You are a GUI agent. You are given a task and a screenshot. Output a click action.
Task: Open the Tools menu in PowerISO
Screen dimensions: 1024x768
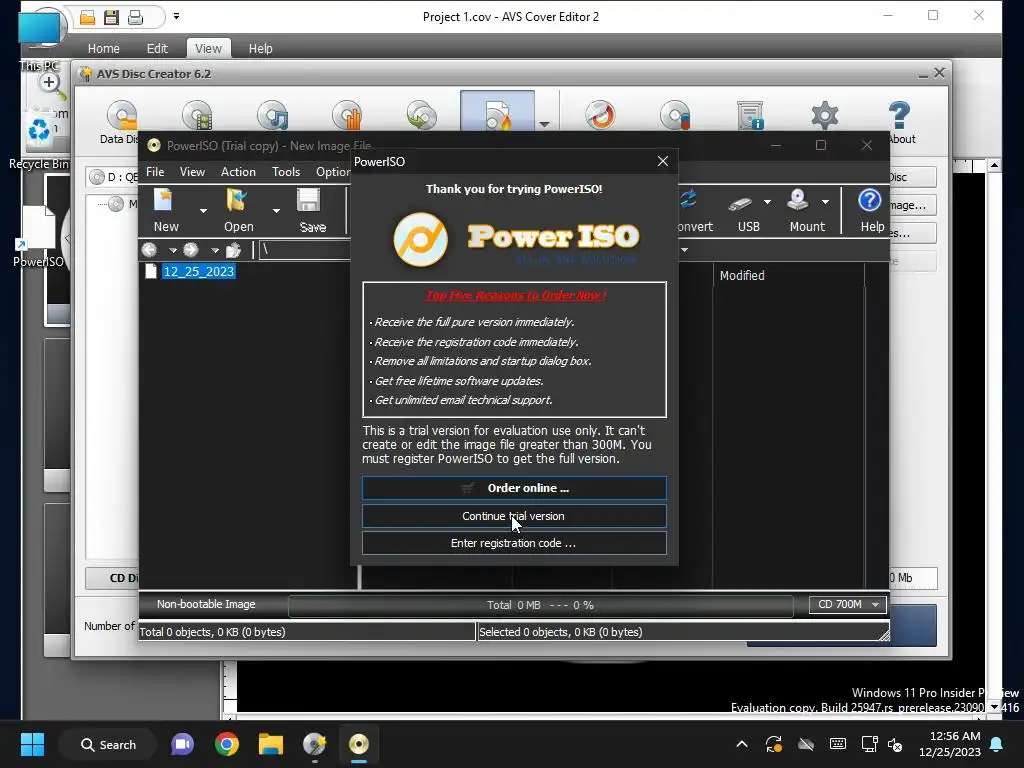(x=286, y=172)
